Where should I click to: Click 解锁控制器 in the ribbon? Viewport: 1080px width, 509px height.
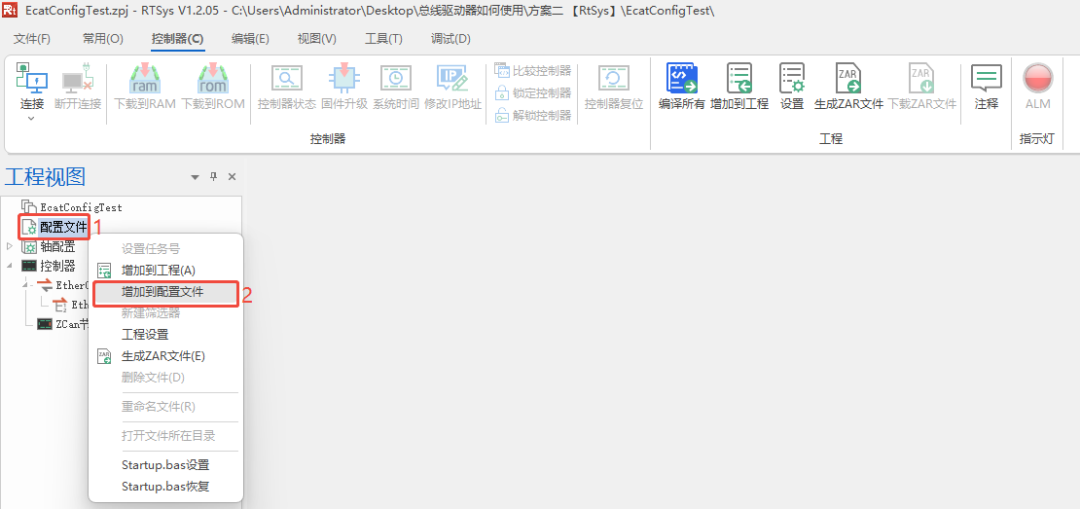[533, 115]
